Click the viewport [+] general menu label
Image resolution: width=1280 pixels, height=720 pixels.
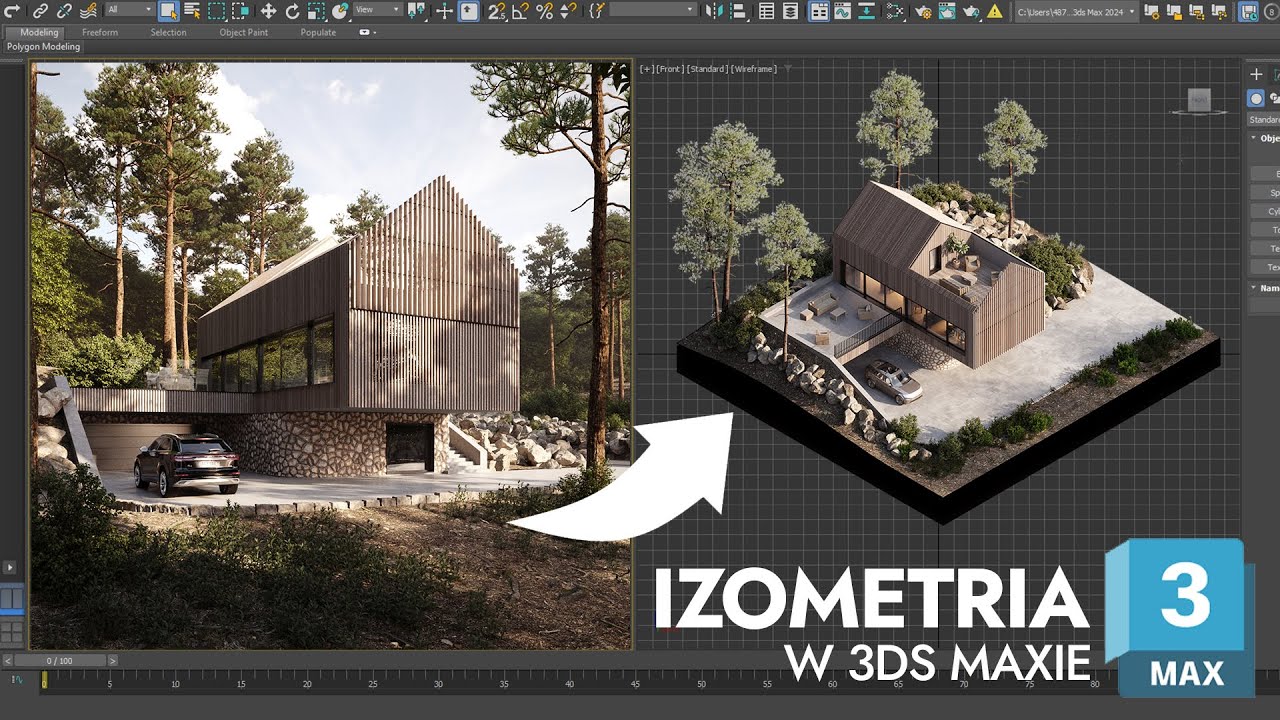point(647,69)
